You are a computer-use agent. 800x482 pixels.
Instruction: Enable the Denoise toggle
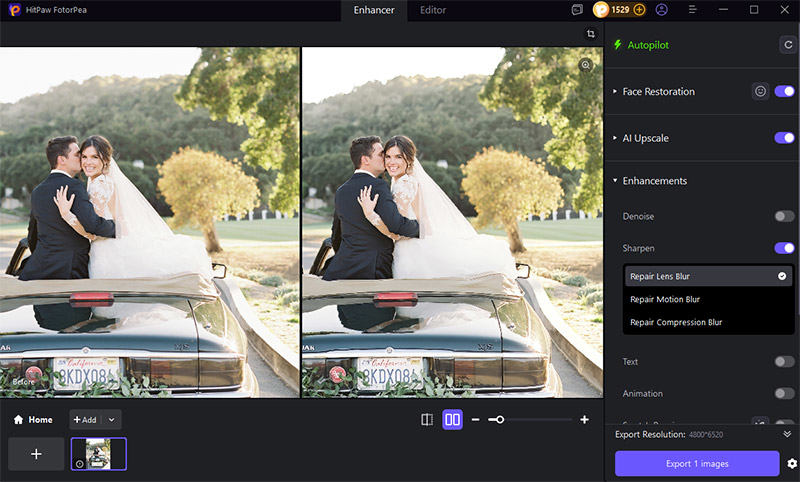[784, 216]
